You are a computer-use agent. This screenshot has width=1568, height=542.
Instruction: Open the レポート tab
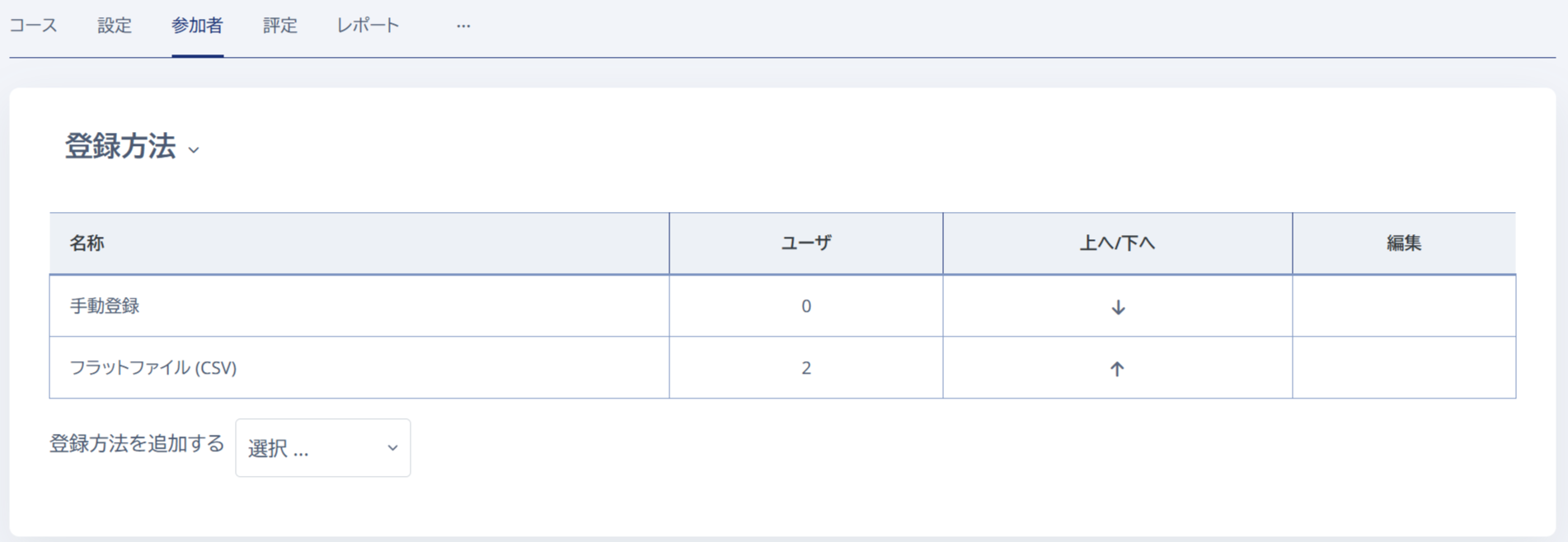point(368,26)
